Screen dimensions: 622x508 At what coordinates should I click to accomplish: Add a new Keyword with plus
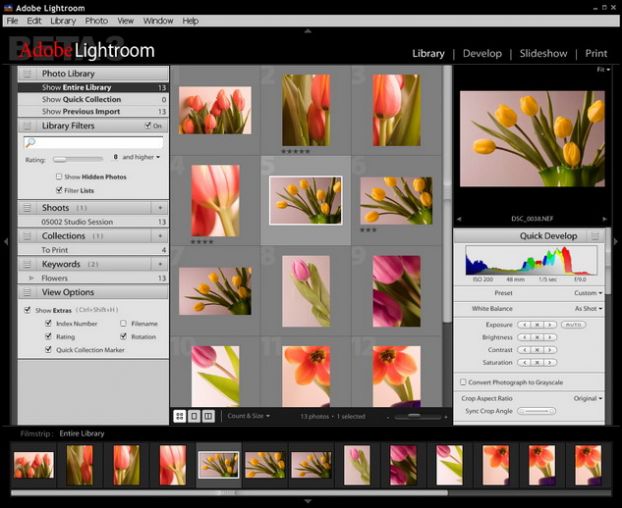click(160, 264)
